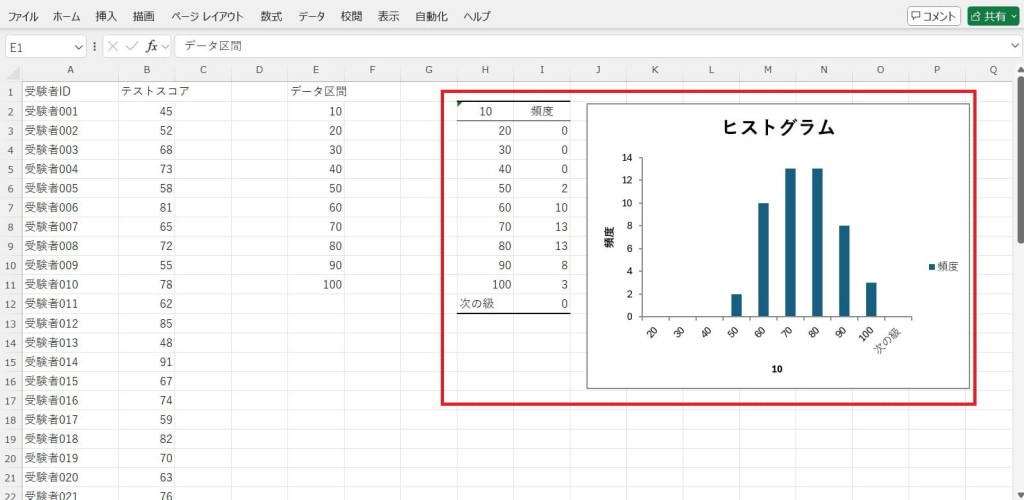This screenshot has width=1024, height=500.
Task: Select column B header
Action: coord(147,70)
